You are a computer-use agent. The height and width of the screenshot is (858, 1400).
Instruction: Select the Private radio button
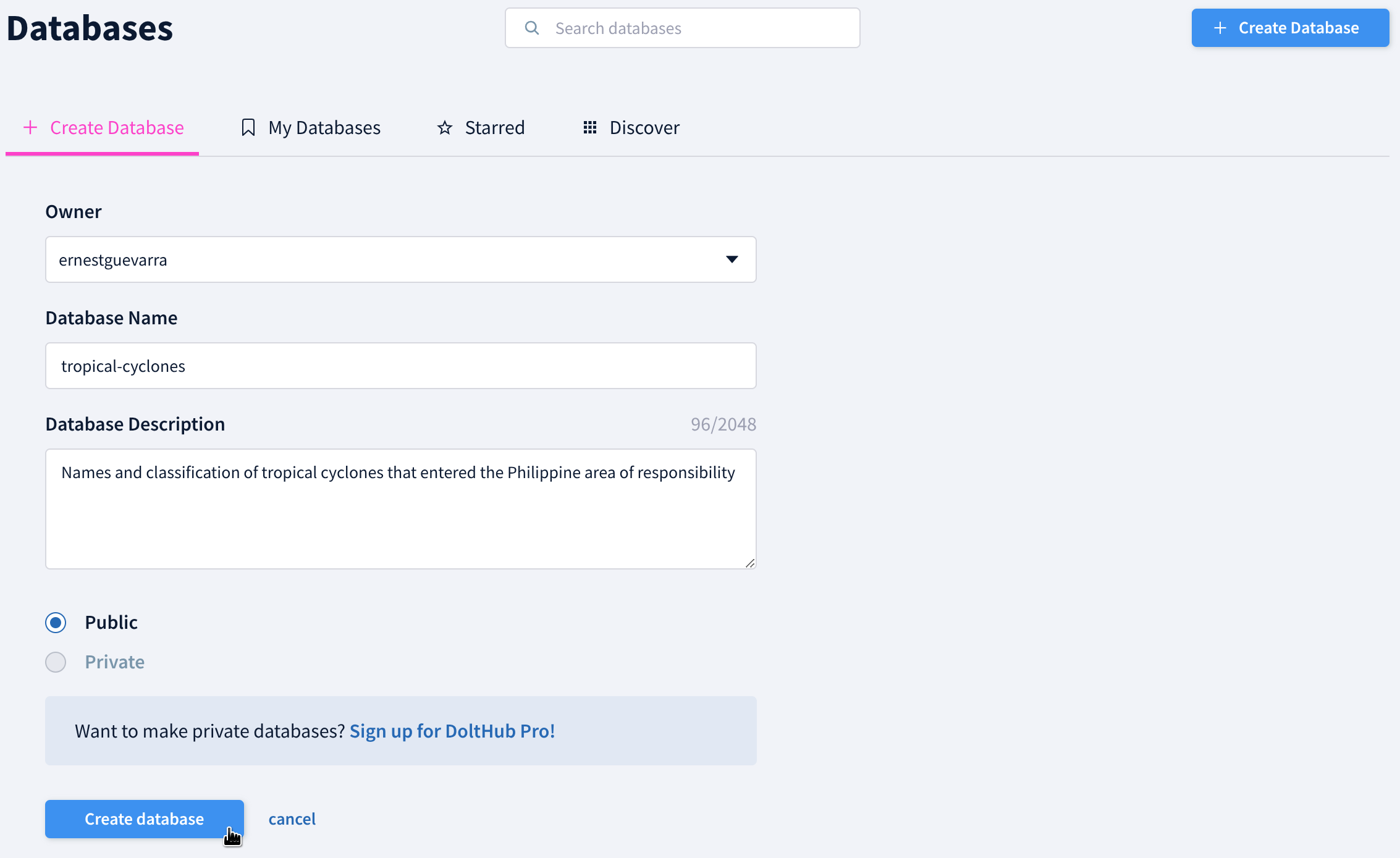click(x=56, y=662)
